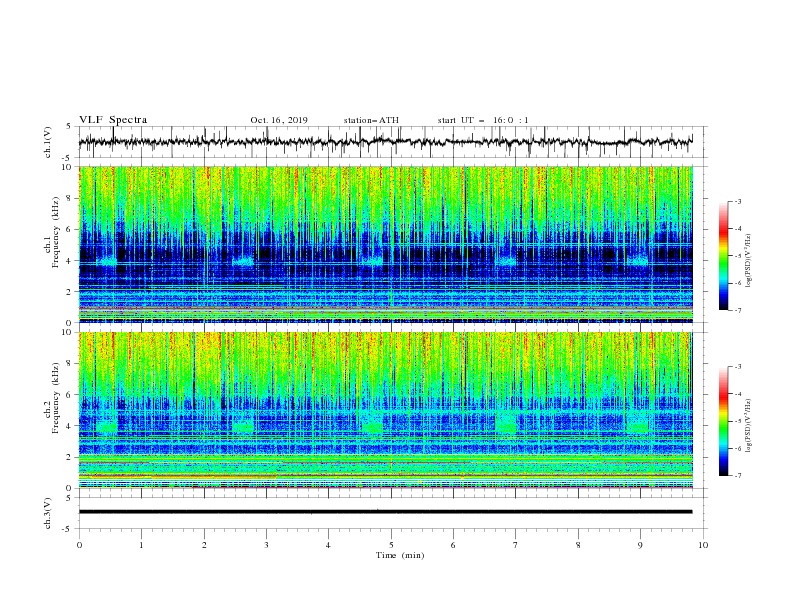Click "6" tick on ch.2 frequency axis
The width and height of the screenshot is (792, 612).
pos(70,395)
